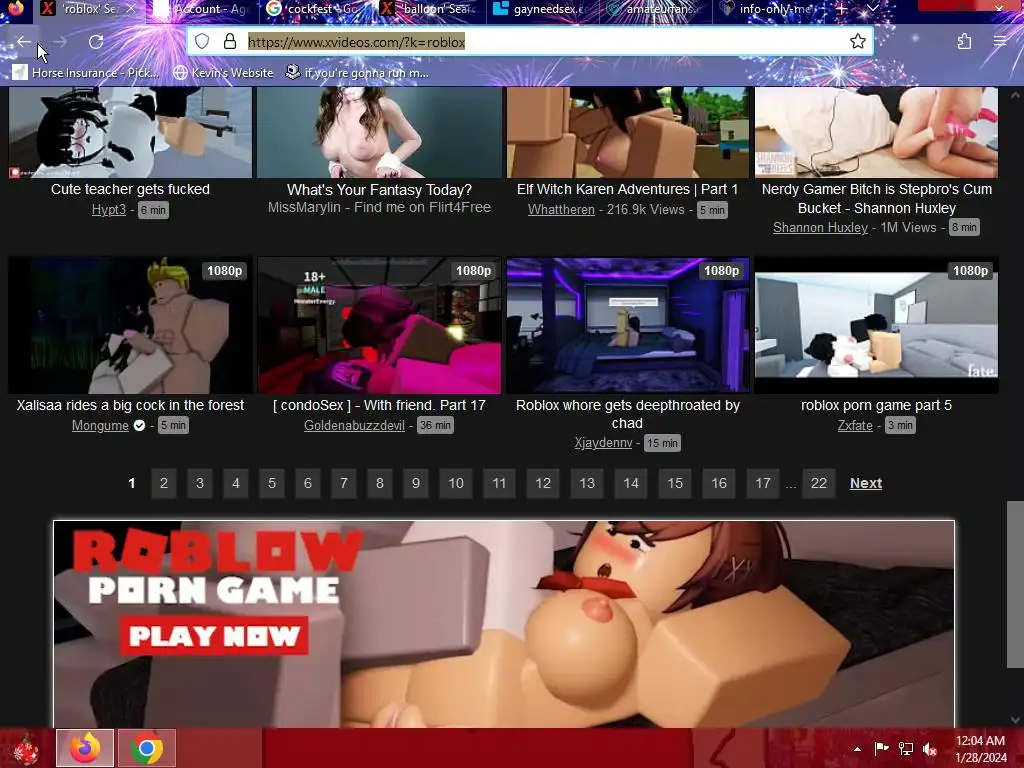Screen dimensions: 1024x768
Task: Open uploader link Goldenabuzzdevil
Action: tap(354, 425)
